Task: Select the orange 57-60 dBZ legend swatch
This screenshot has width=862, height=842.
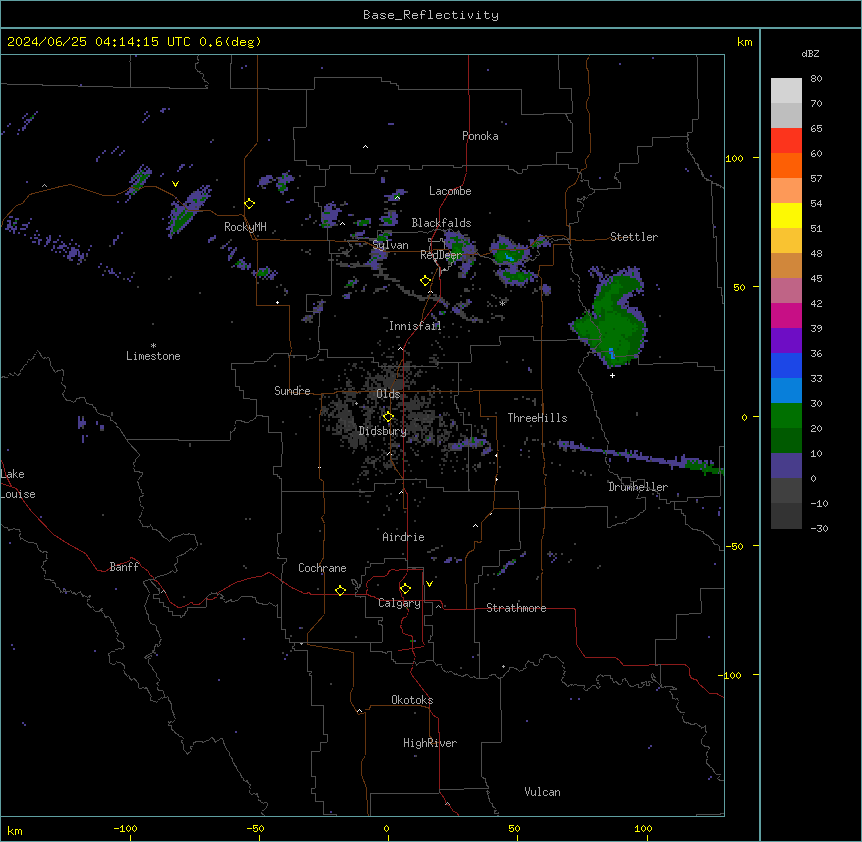Action: point(786,165)
